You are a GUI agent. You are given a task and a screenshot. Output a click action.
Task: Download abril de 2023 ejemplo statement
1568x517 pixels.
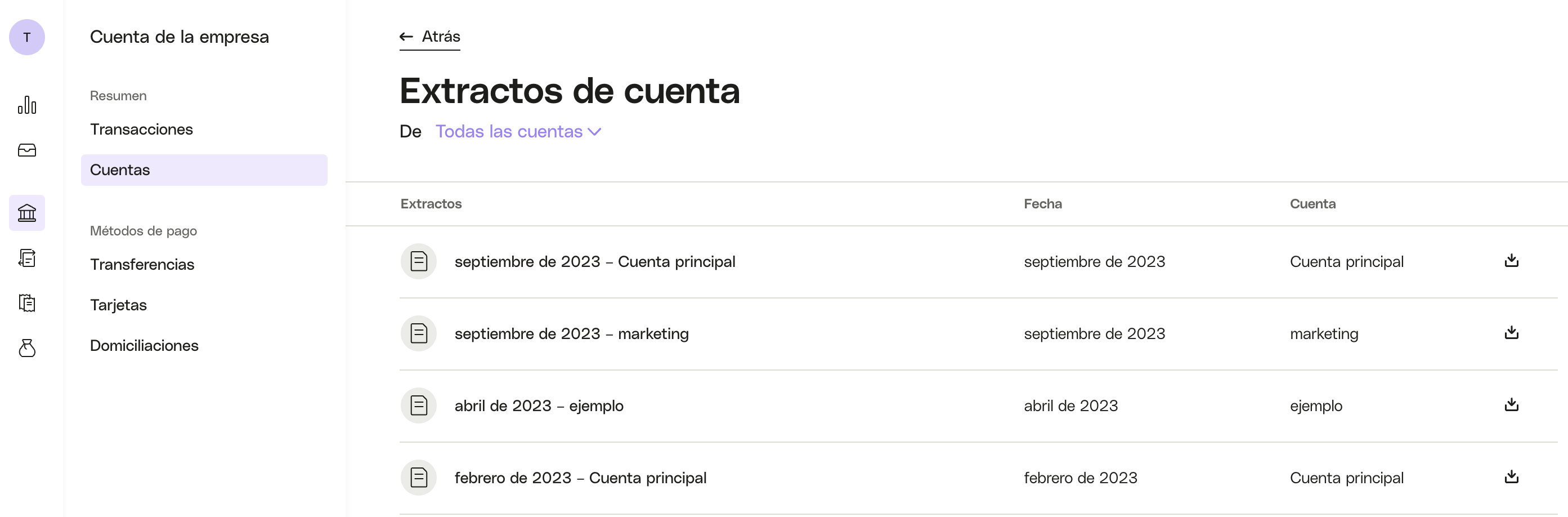tap(1511, 404)
